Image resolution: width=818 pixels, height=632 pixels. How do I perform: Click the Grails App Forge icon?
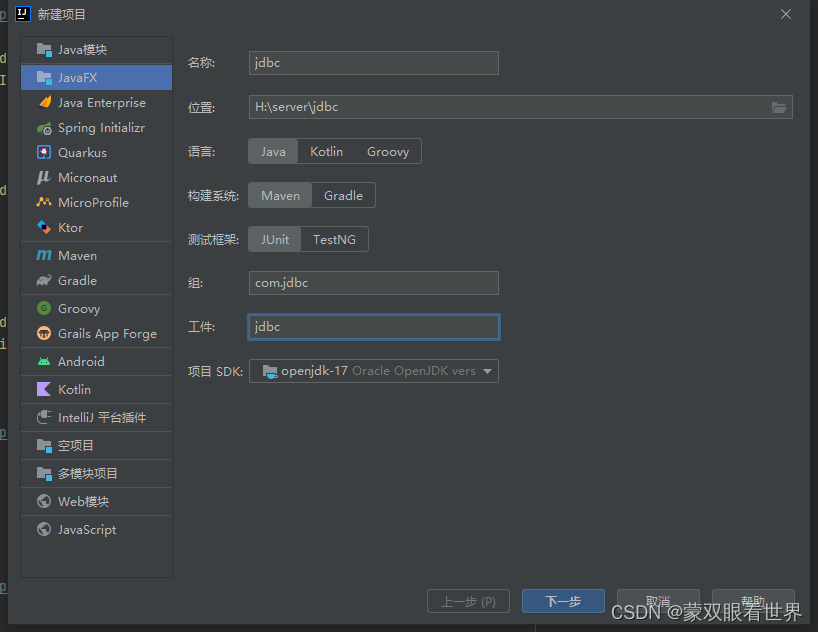[x=44, y=333]
